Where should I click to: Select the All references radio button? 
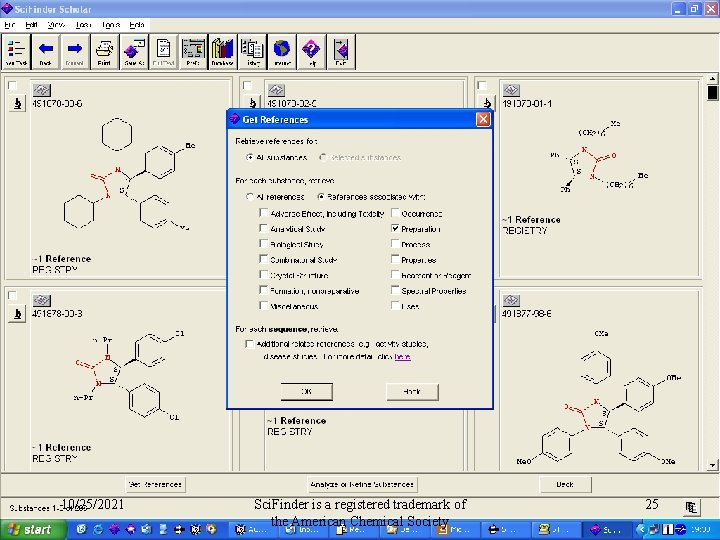pyautogui.click(x=250, y=197)
